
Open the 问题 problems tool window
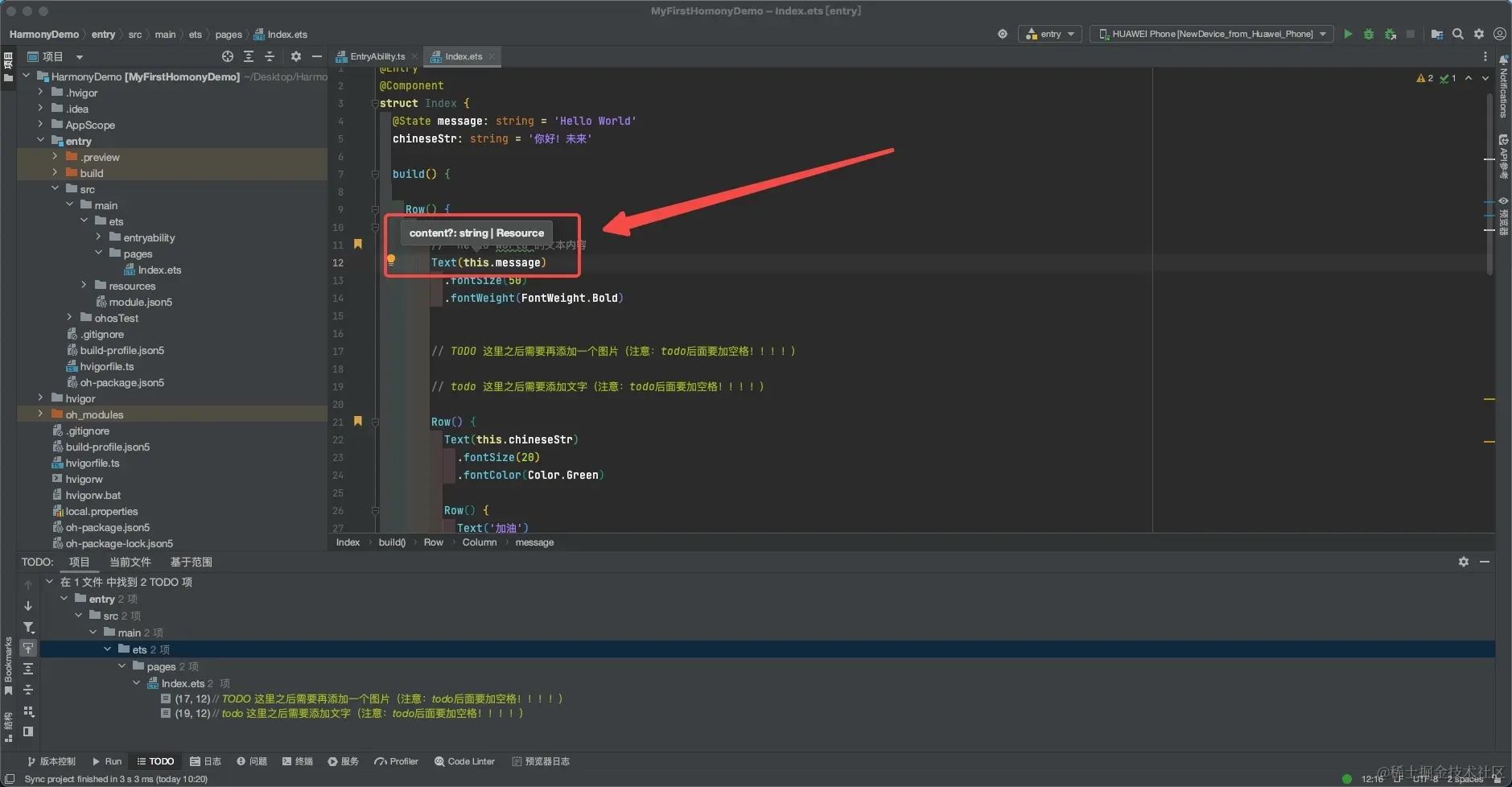252,761
